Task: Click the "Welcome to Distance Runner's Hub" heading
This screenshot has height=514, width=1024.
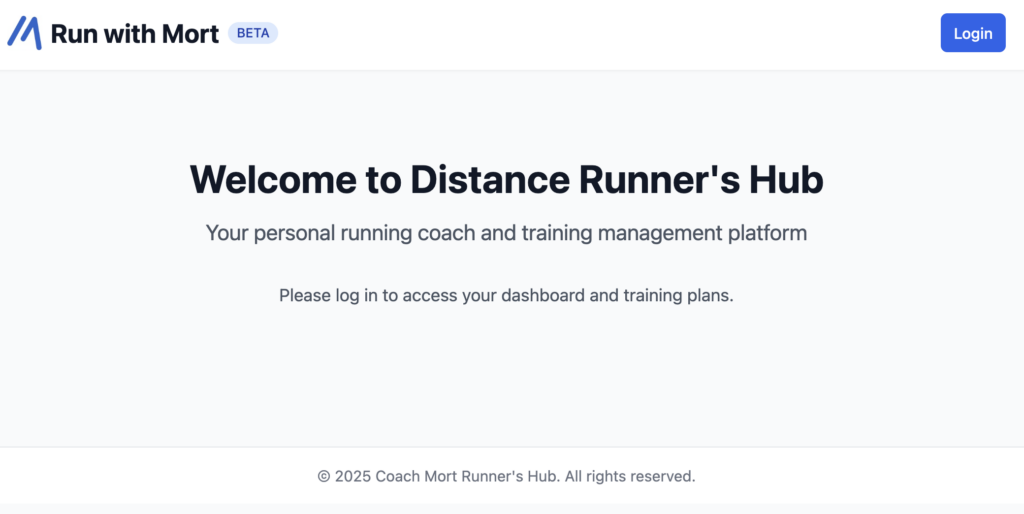Action: pos(506,180)
